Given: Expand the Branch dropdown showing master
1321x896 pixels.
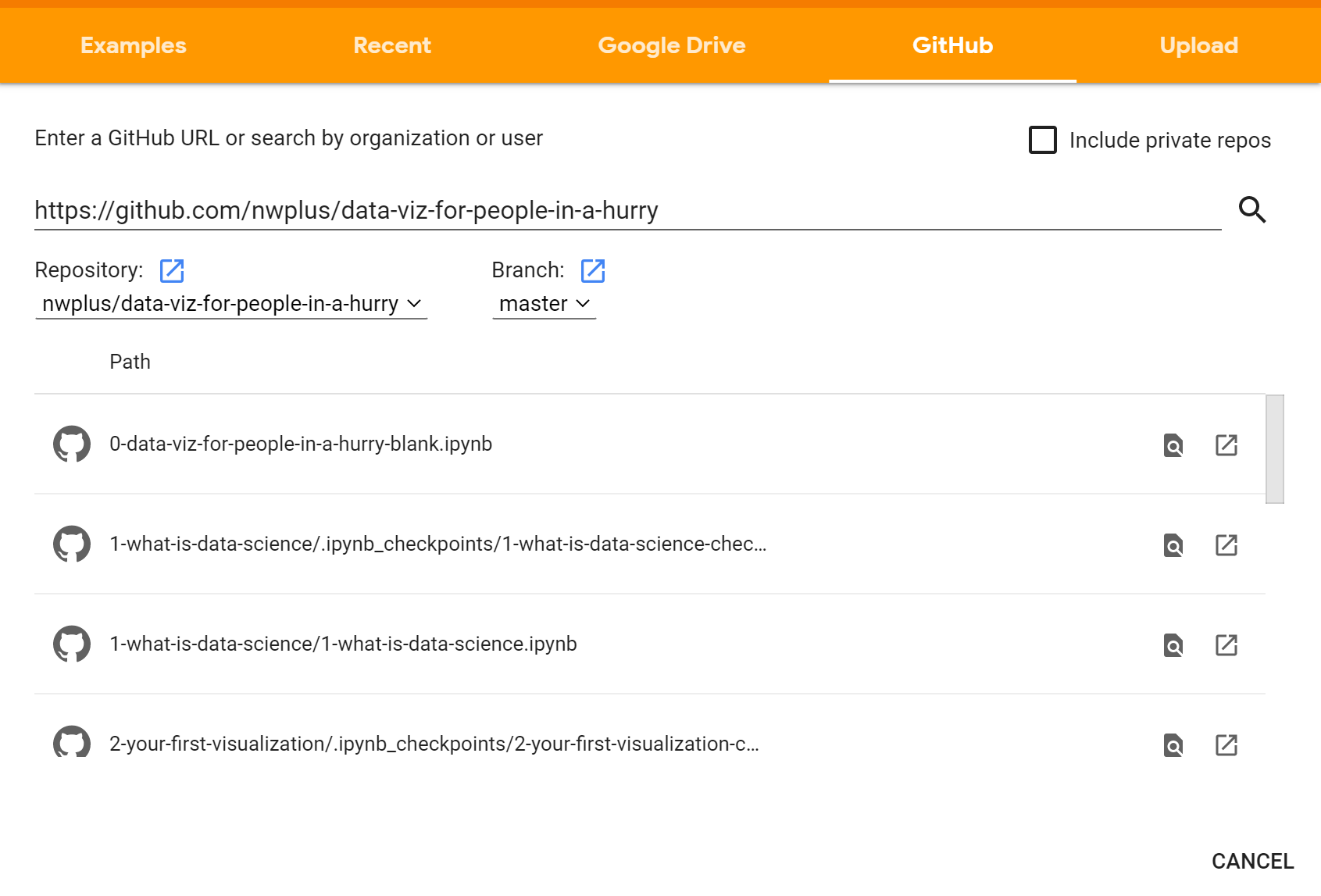Looking at the screenshot, I should (544, 303).
